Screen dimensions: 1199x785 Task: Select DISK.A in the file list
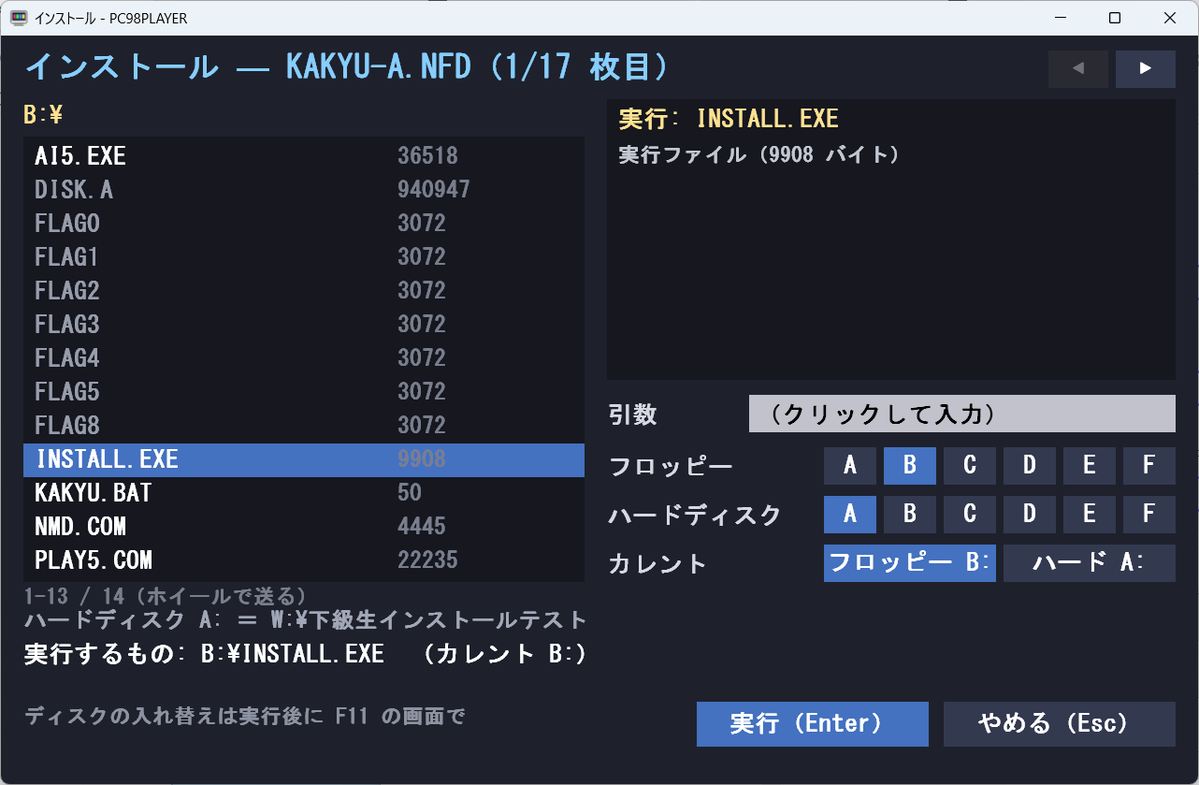(x=304, y=189)
